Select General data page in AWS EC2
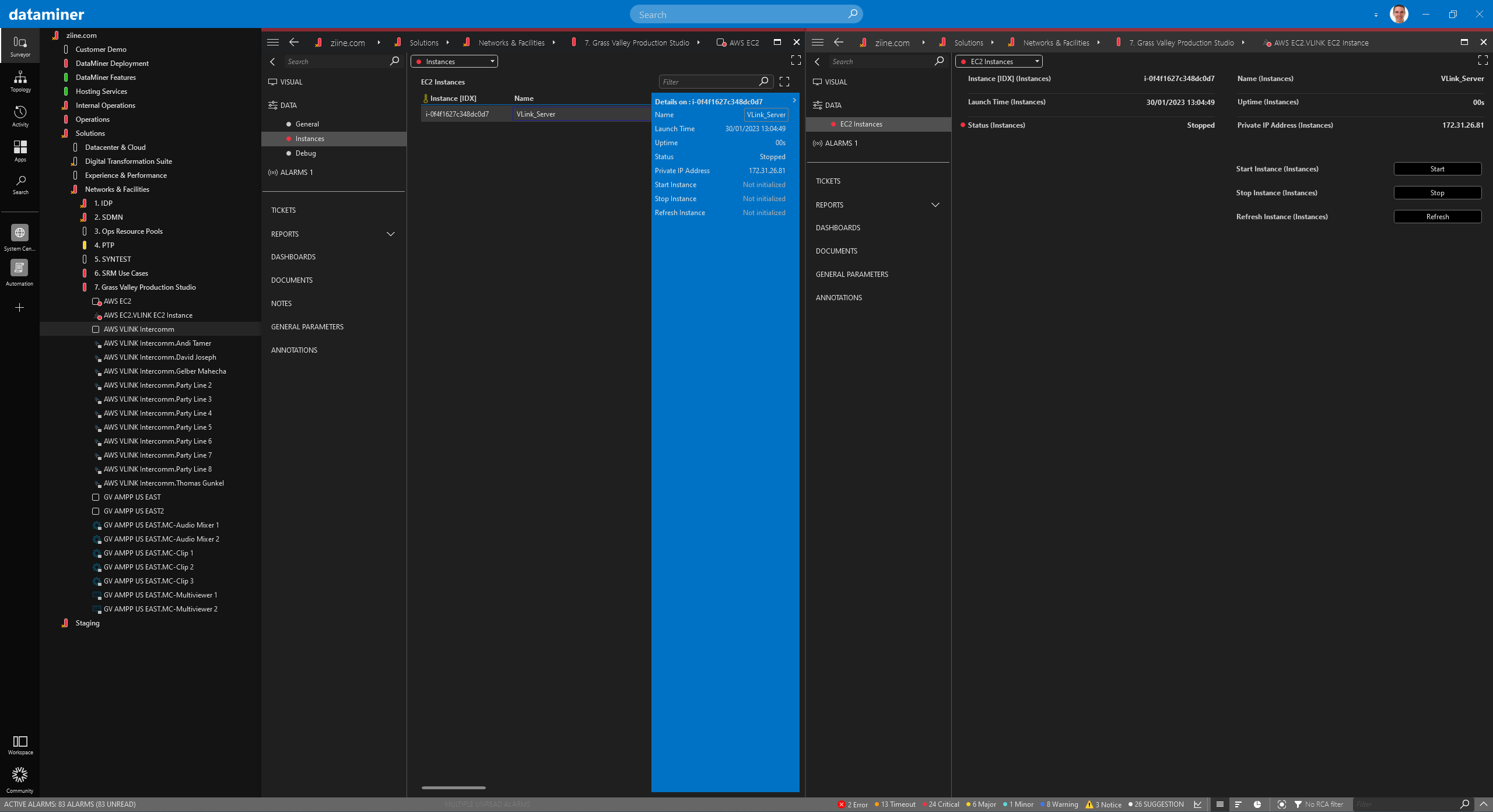Viewport: 1493px width, 812px height. [x=307, y=124]
